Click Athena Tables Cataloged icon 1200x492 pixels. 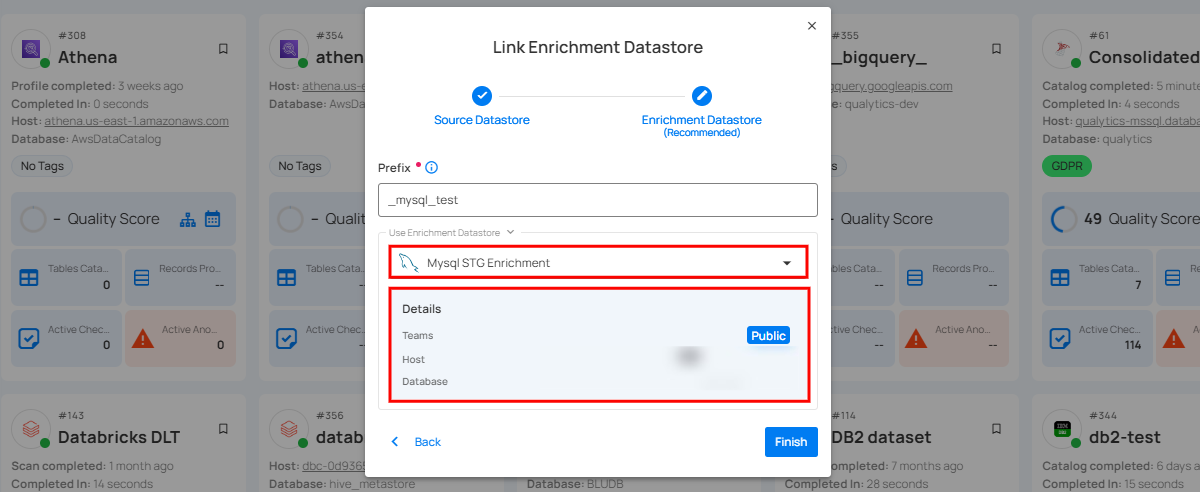pos(29,278)
